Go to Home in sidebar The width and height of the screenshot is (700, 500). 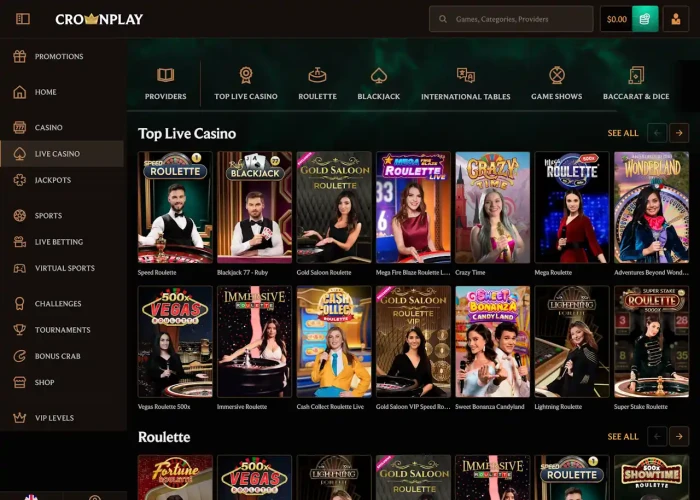[46, 92]
